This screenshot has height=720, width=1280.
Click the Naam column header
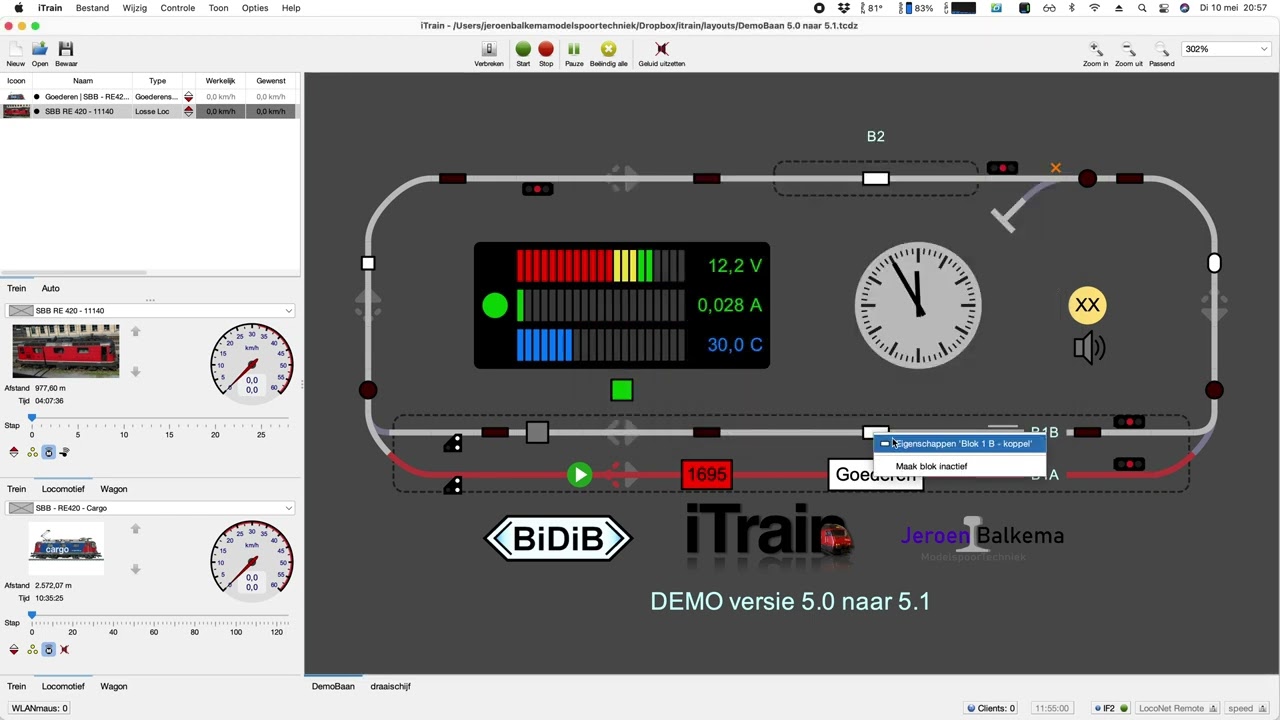click(83, 81)
